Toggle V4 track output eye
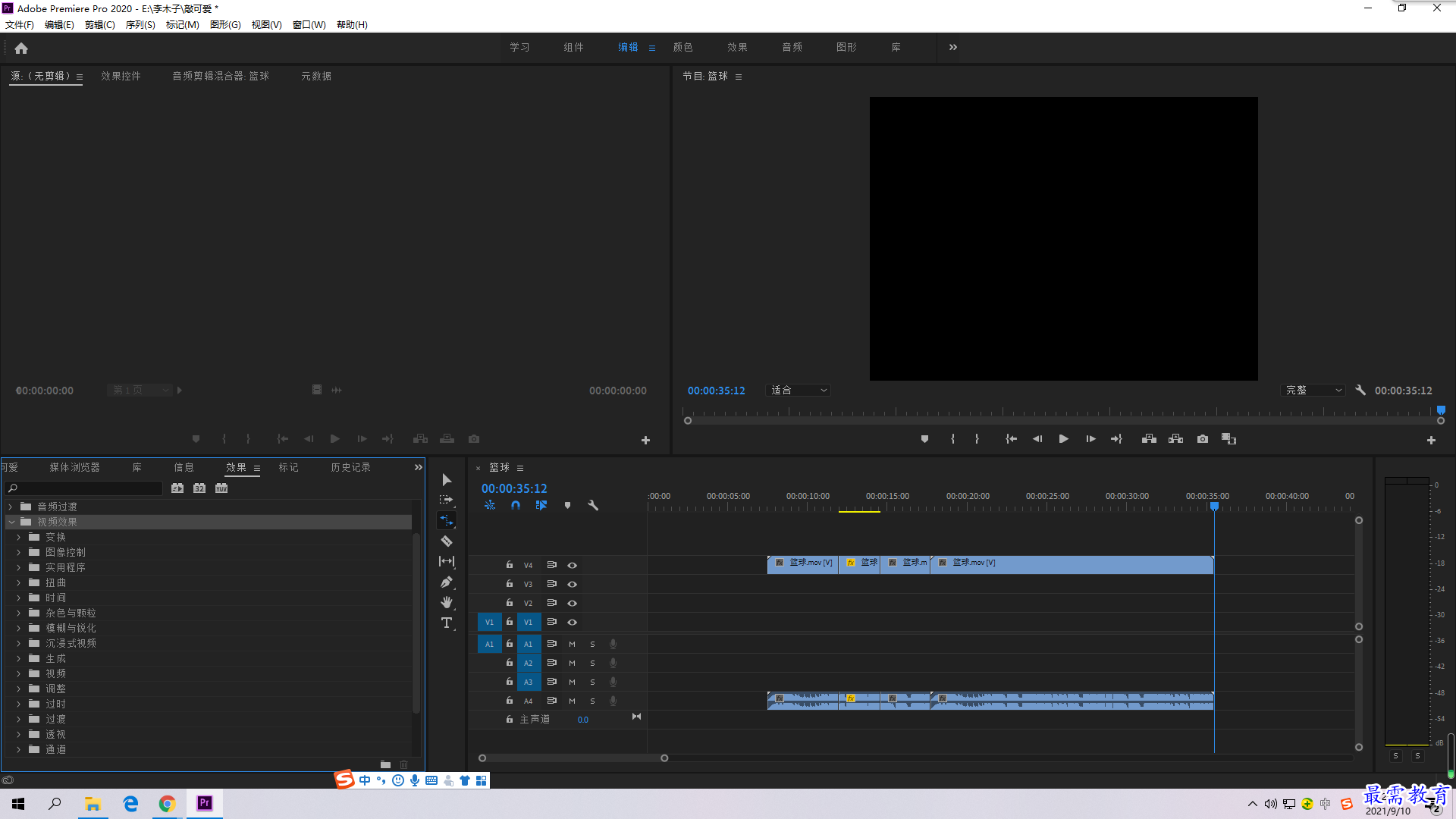The width and height of the screenshot is (1456, 819). [573, 566]
